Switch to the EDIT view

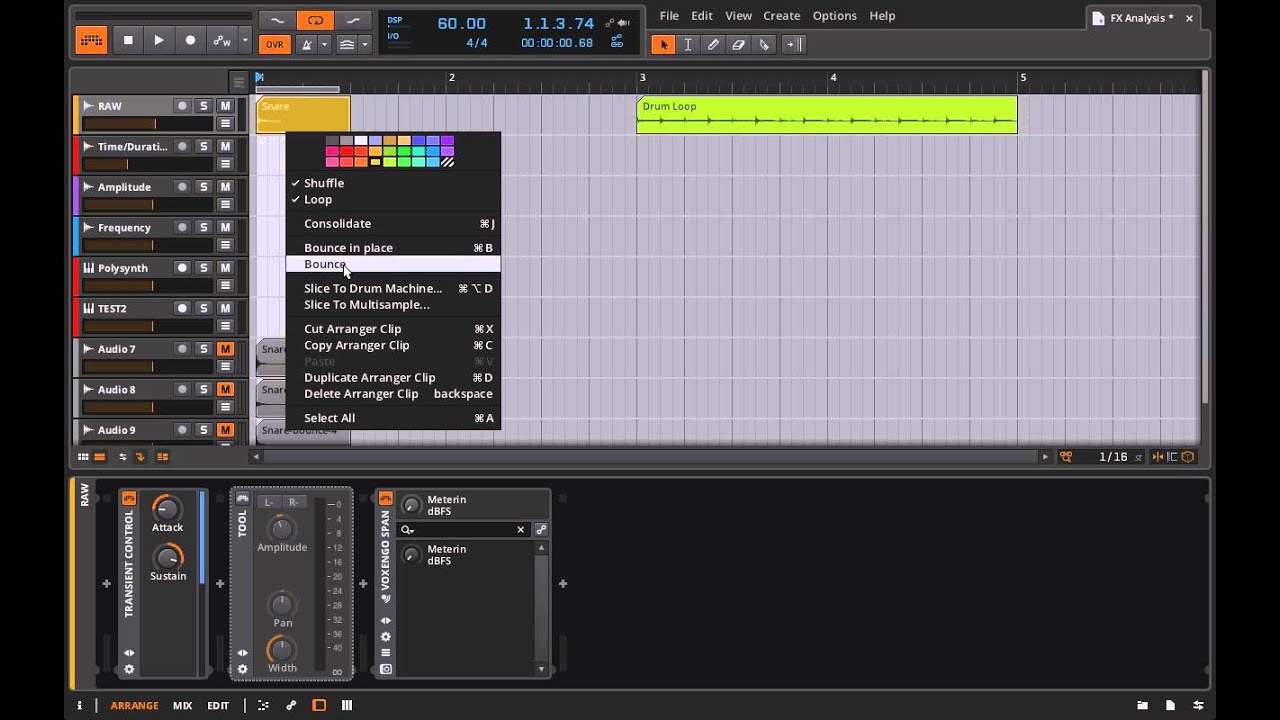[x=218, y=705]
